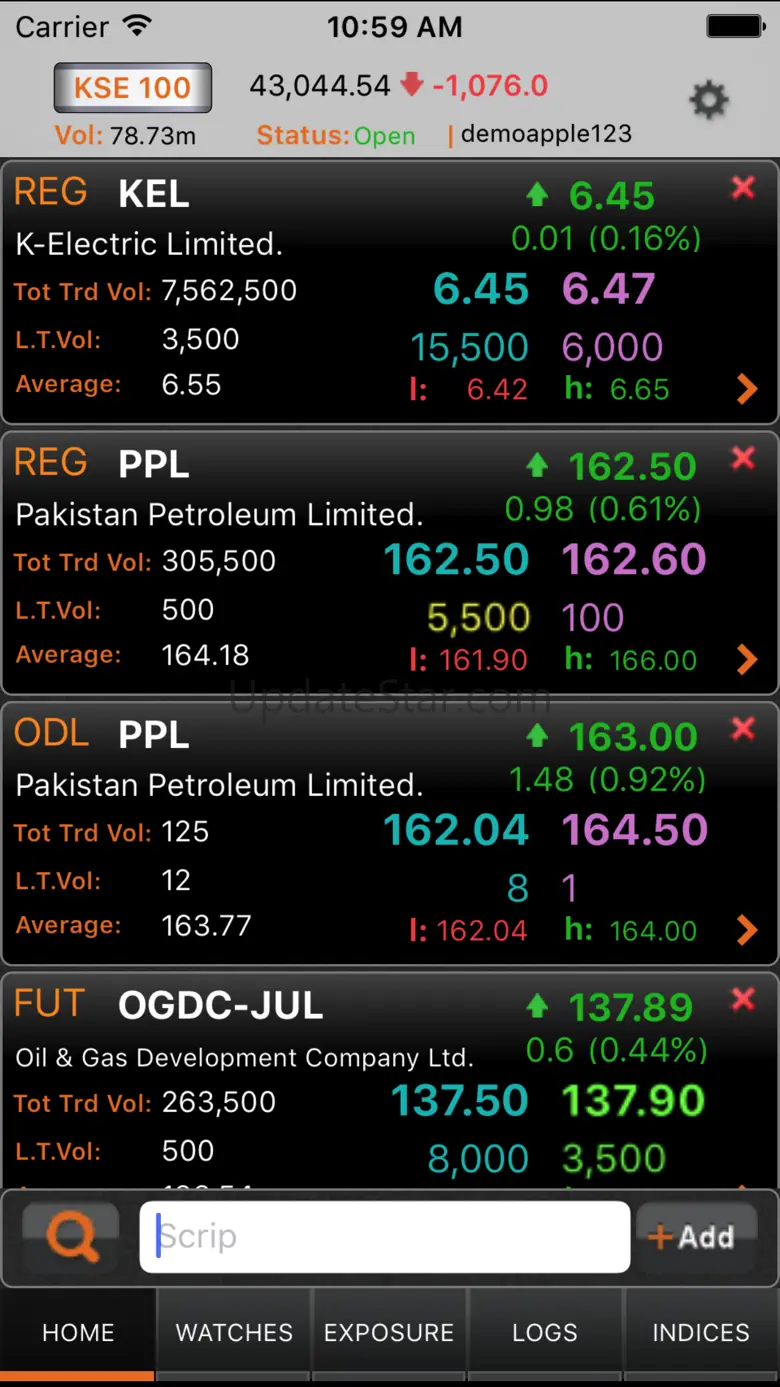
Task: Remove OGDC-JUL card with red X
Action: coord(743,998)
